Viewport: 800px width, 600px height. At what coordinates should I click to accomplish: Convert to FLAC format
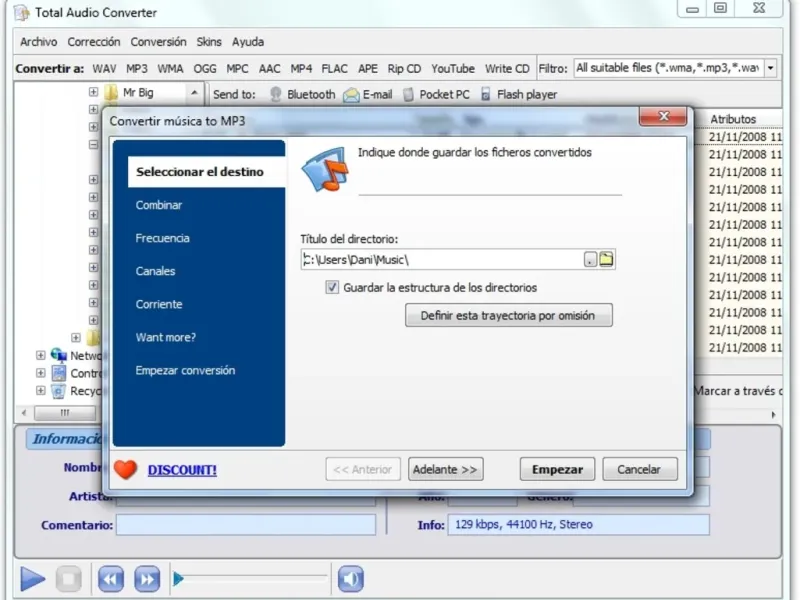pos(334,68)
